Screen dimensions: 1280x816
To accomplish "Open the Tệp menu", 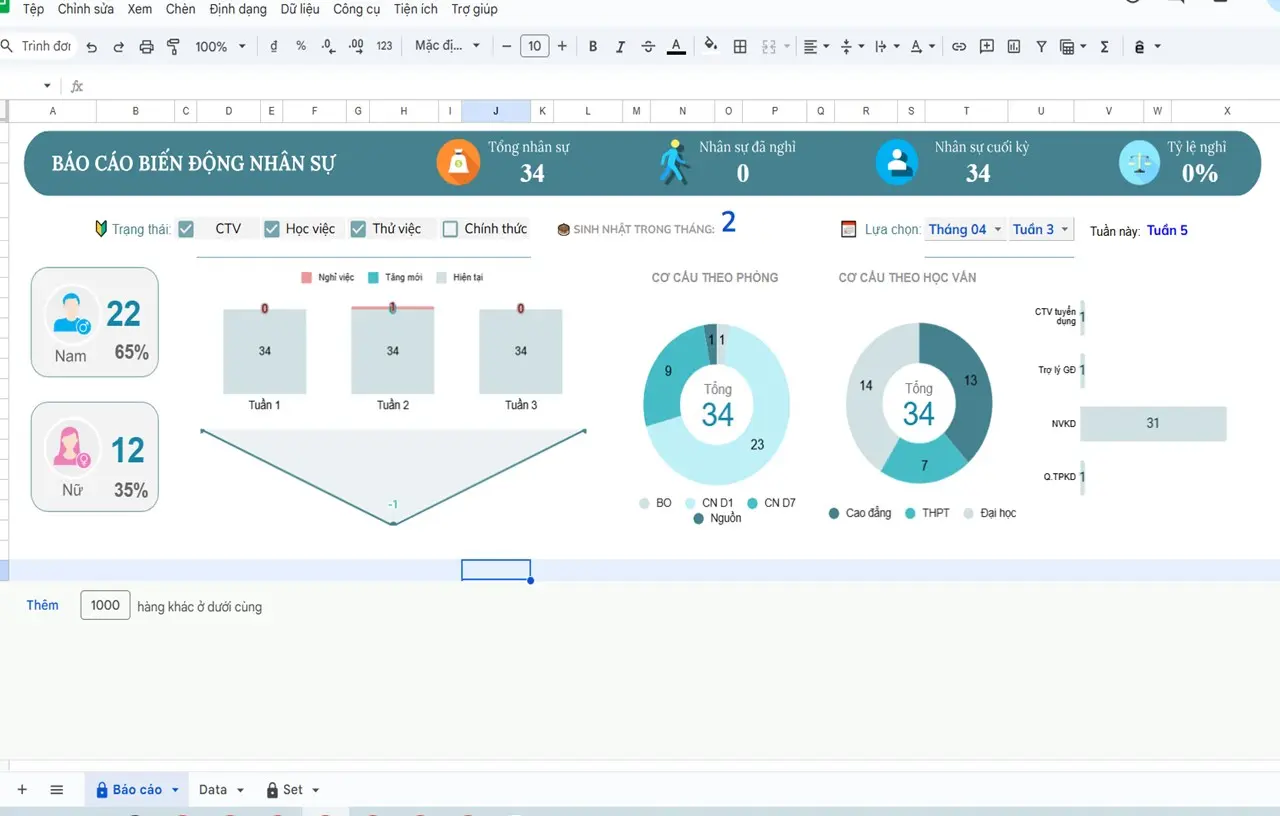I will pos(33,9).
